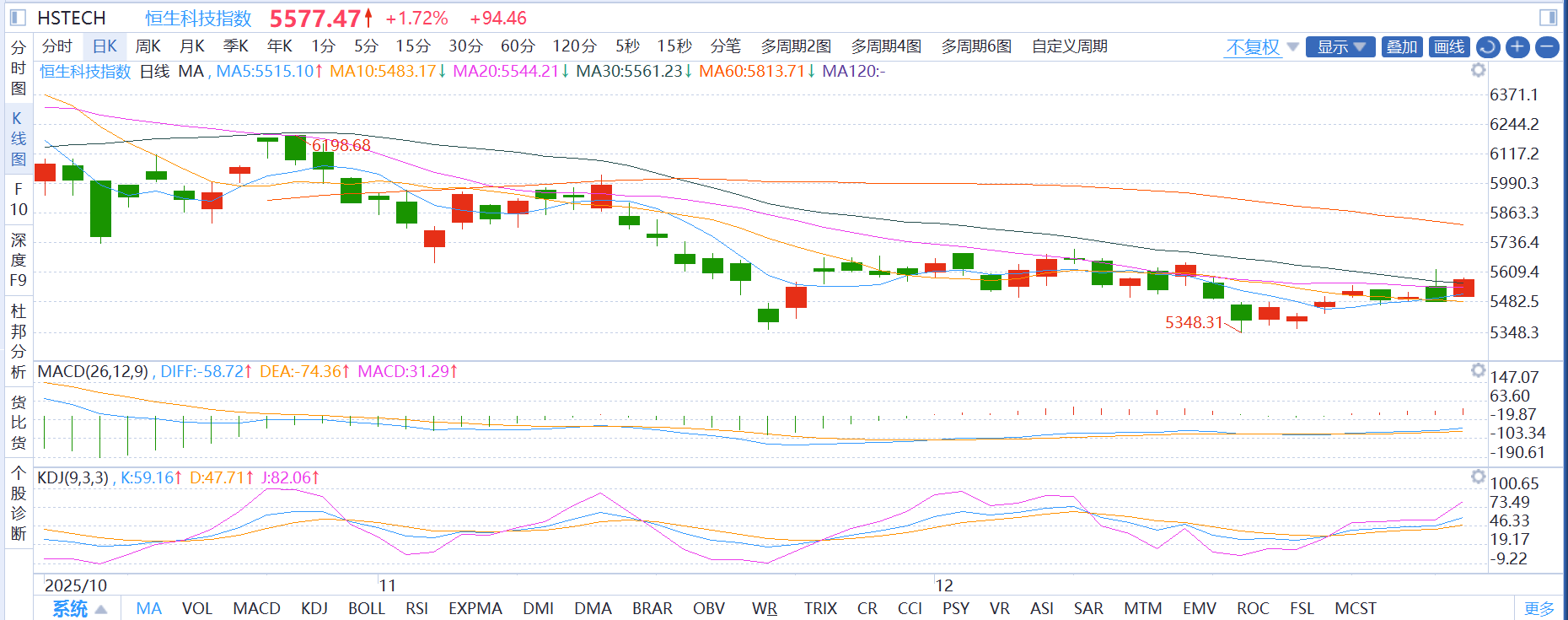
Task: Open 个股诊断 sidebar item
Action: click(19, 504)
